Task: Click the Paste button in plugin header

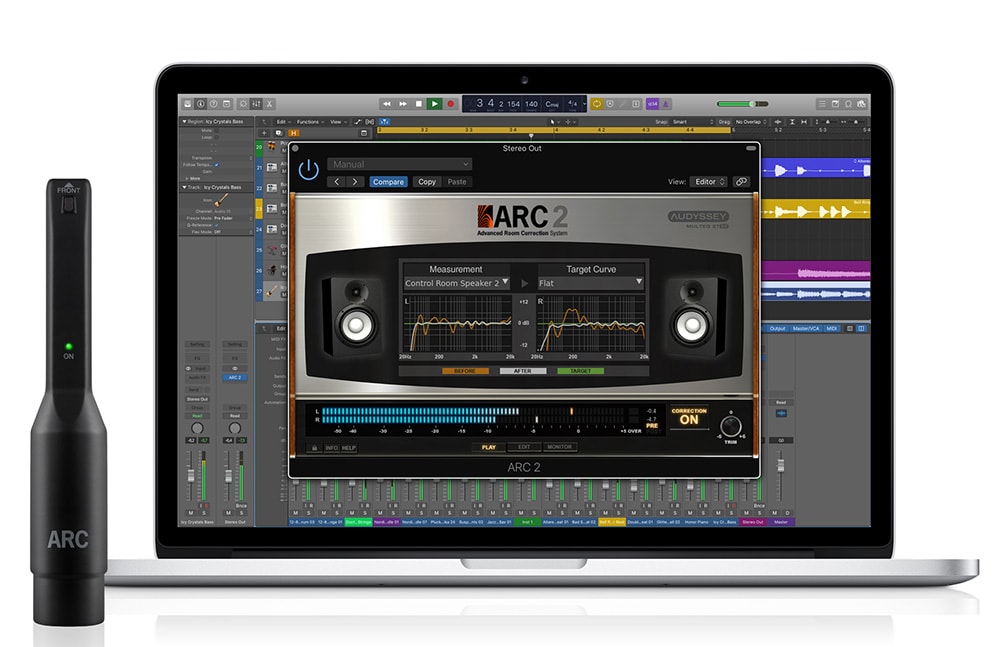Action: [457, 182]
